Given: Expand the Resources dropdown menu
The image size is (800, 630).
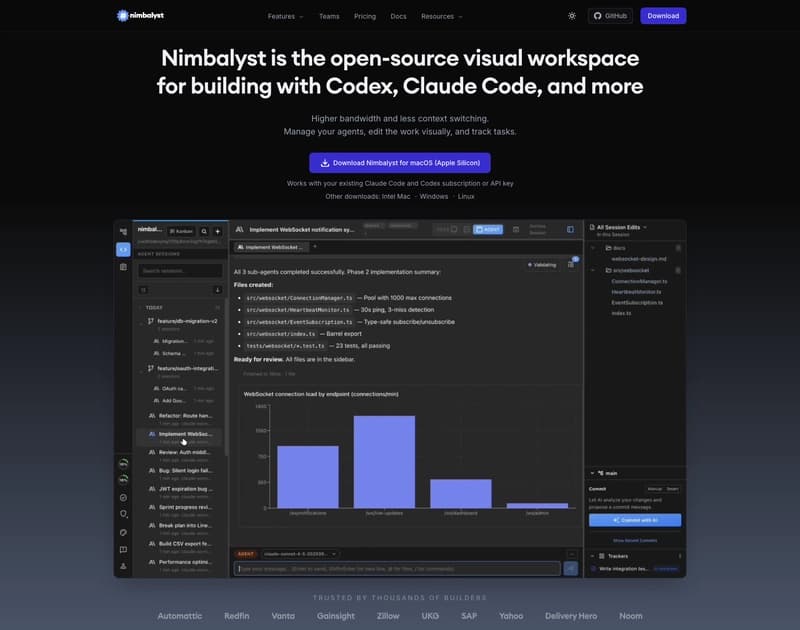Looking at the screenshot, I should click(x=442, y=16).
